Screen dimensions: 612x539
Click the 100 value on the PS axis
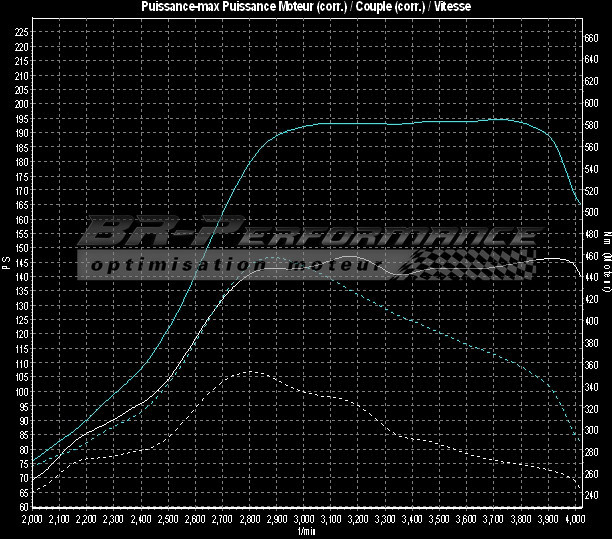pos(22,392)
